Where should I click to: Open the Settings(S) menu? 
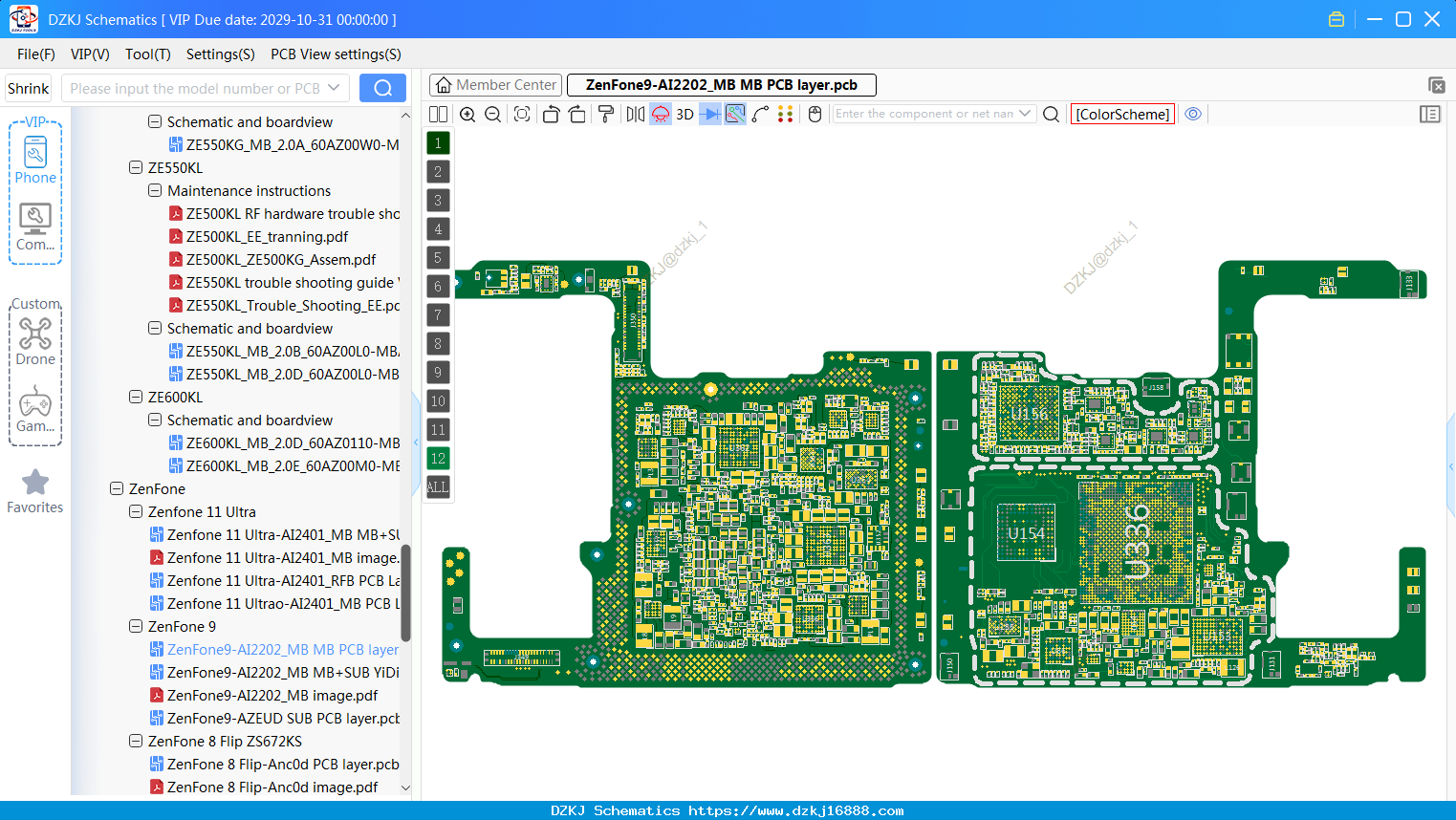click(x=221, y=54)
